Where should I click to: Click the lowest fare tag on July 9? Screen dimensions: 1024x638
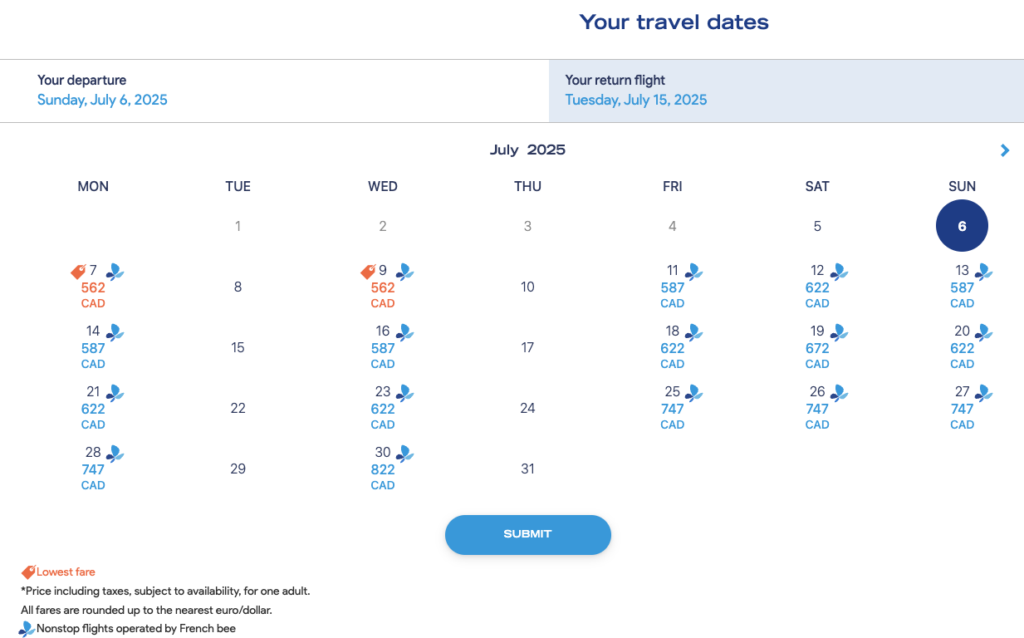pyautogui.click(x=368, y=272)
